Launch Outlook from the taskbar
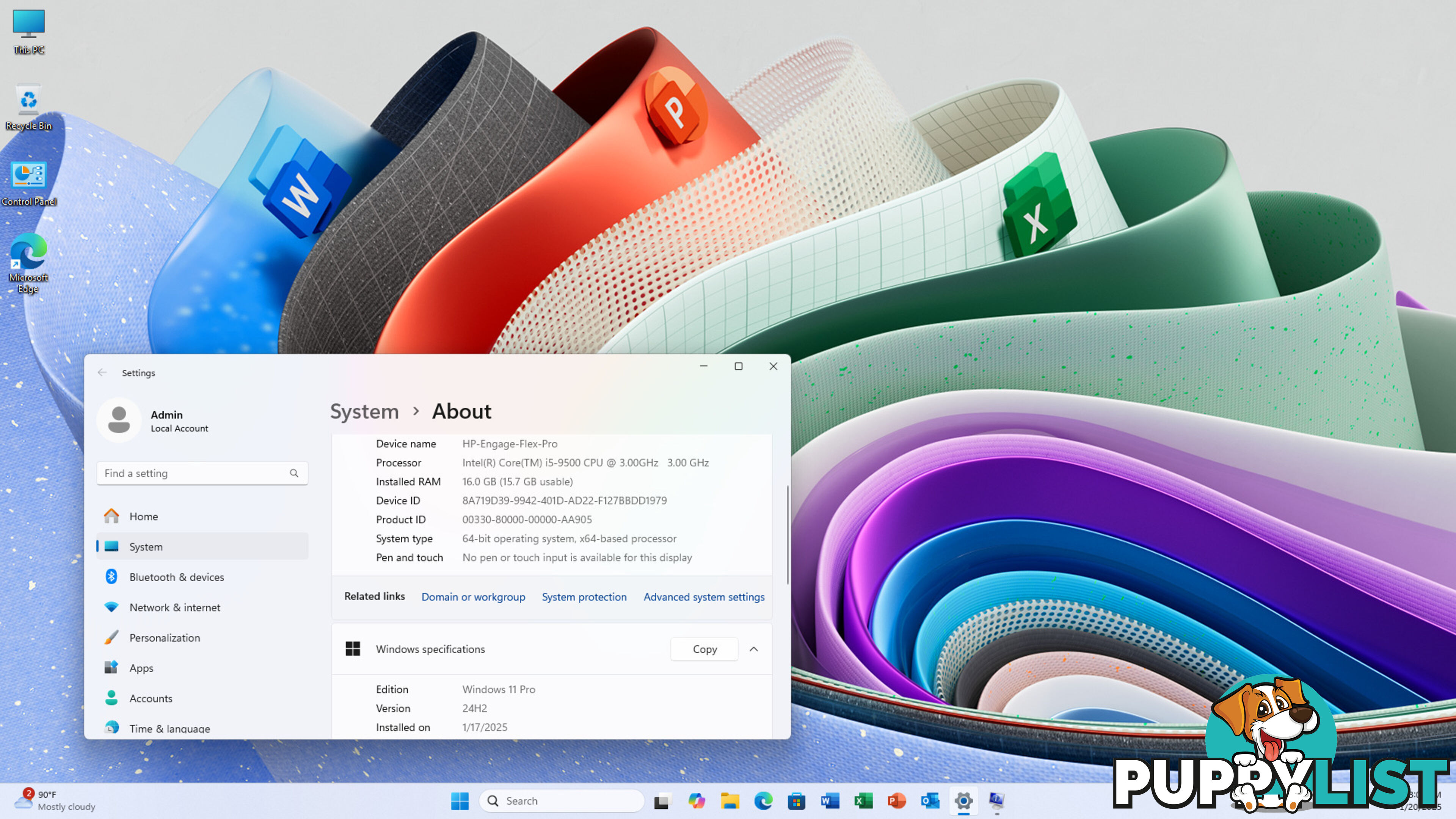This screenshot has height=819, width=1456. pos(930,800)
